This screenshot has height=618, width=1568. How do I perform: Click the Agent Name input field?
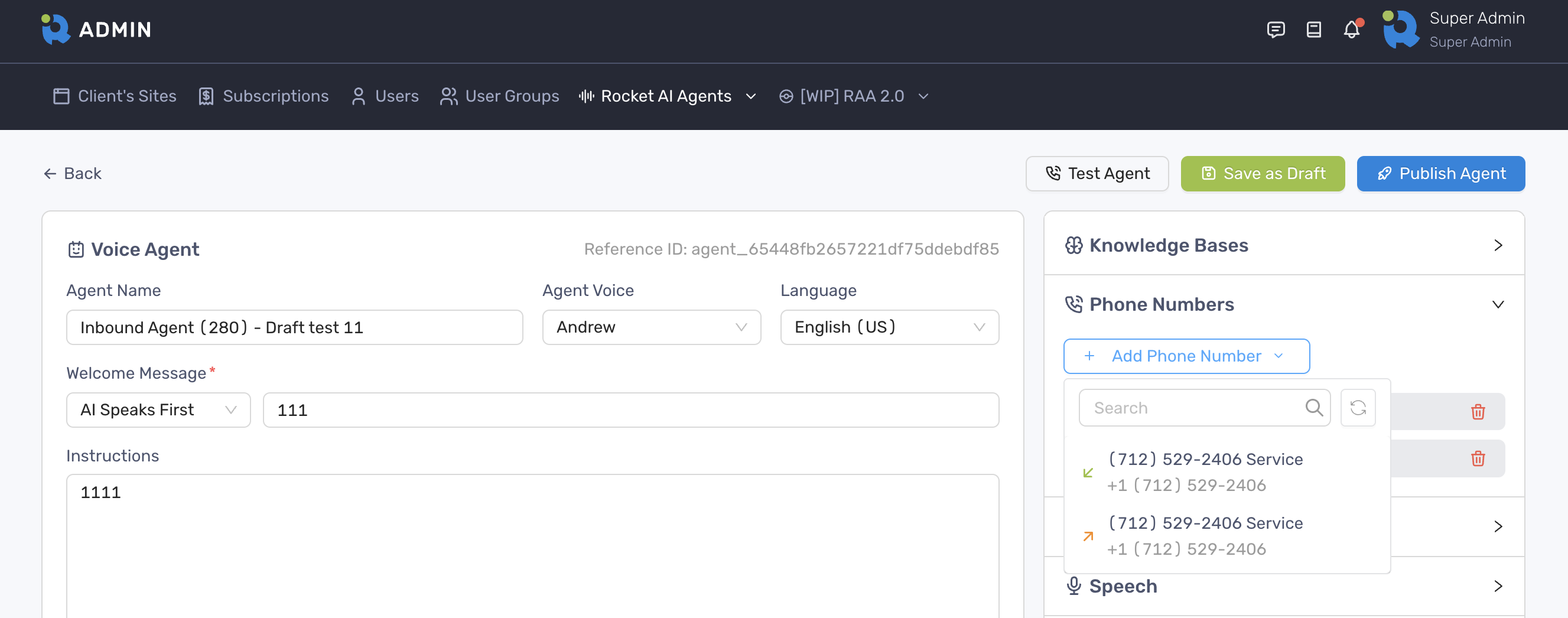(294, 327)
